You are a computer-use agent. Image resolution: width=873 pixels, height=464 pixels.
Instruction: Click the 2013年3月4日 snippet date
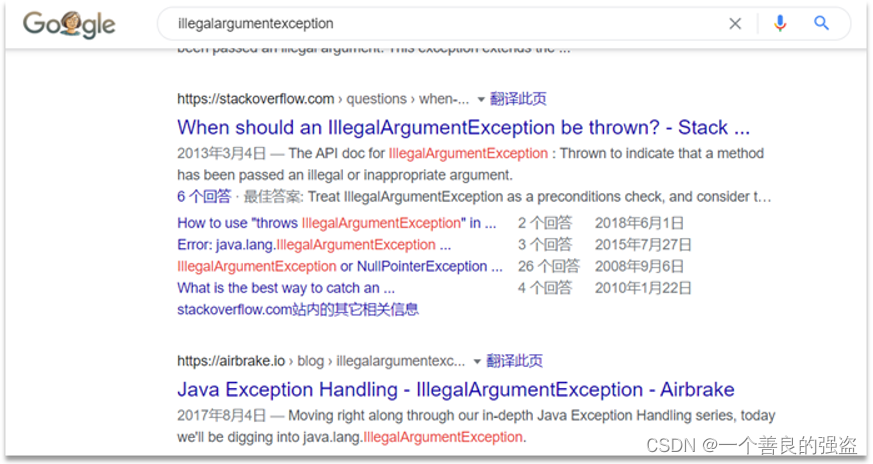[222, 153]
